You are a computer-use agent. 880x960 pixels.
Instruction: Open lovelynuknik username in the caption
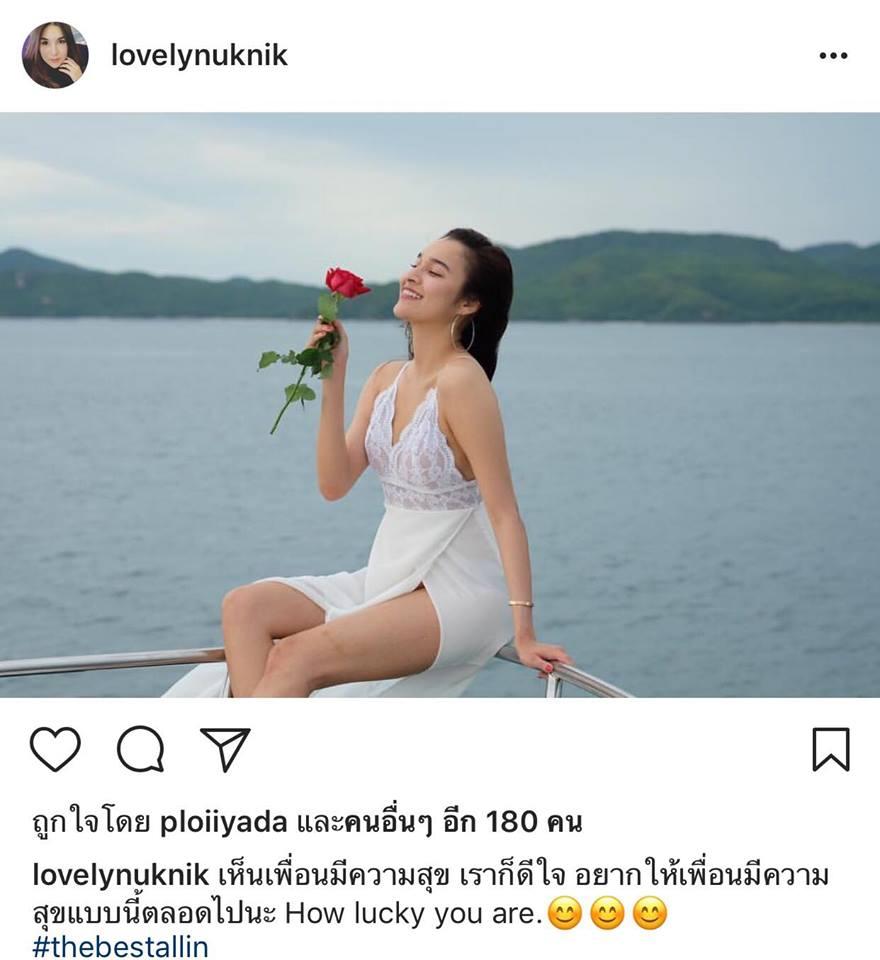tap(121, 876)
